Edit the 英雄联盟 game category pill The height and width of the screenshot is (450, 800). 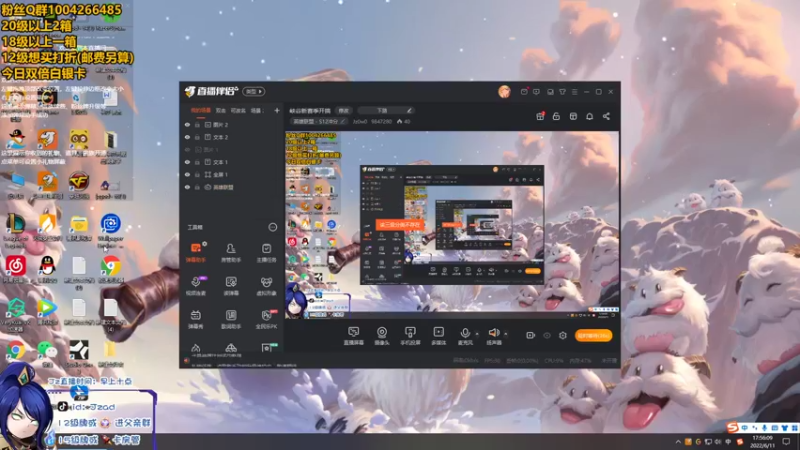click(x=319, y=121)
